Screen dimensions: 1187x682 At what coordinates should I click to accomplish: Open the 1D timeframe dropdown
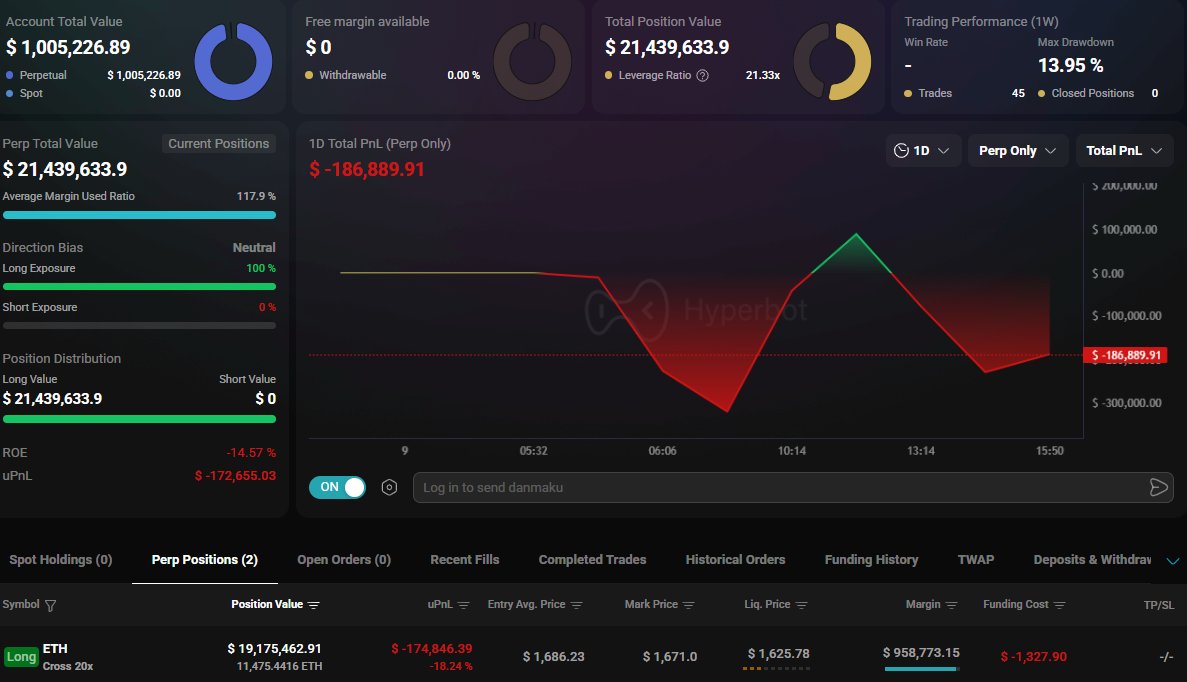pyautogui.click(x=923, y=151)
